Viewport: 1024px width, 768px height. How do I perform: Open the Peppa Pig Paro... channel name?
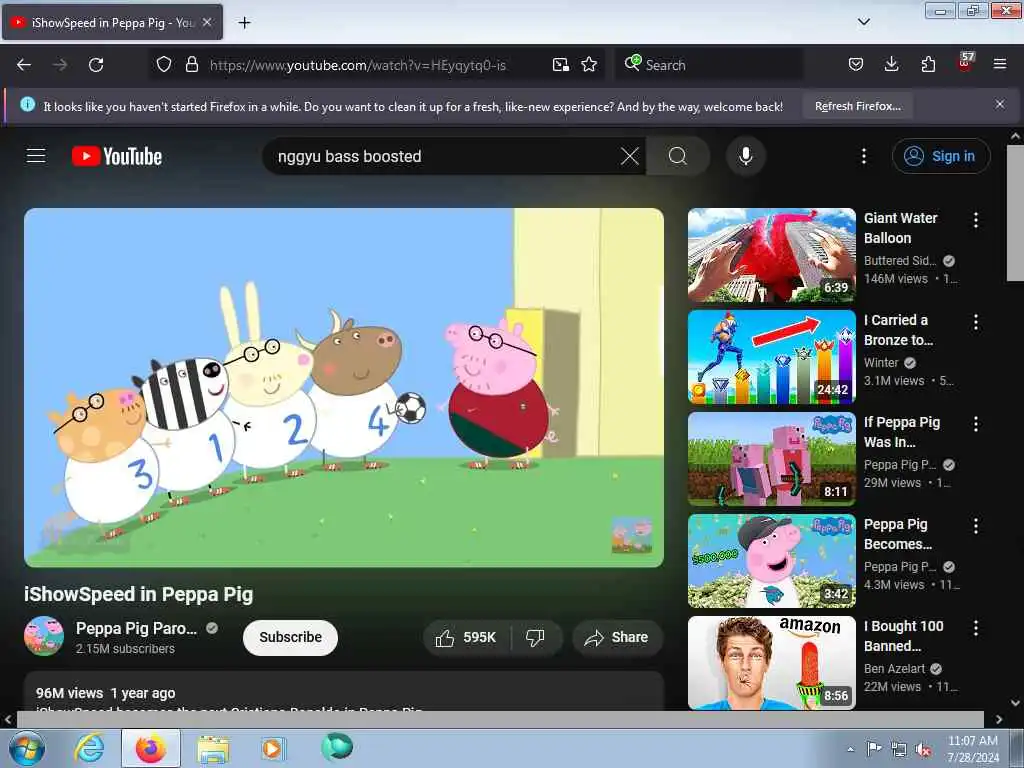[x=136, y=628]
